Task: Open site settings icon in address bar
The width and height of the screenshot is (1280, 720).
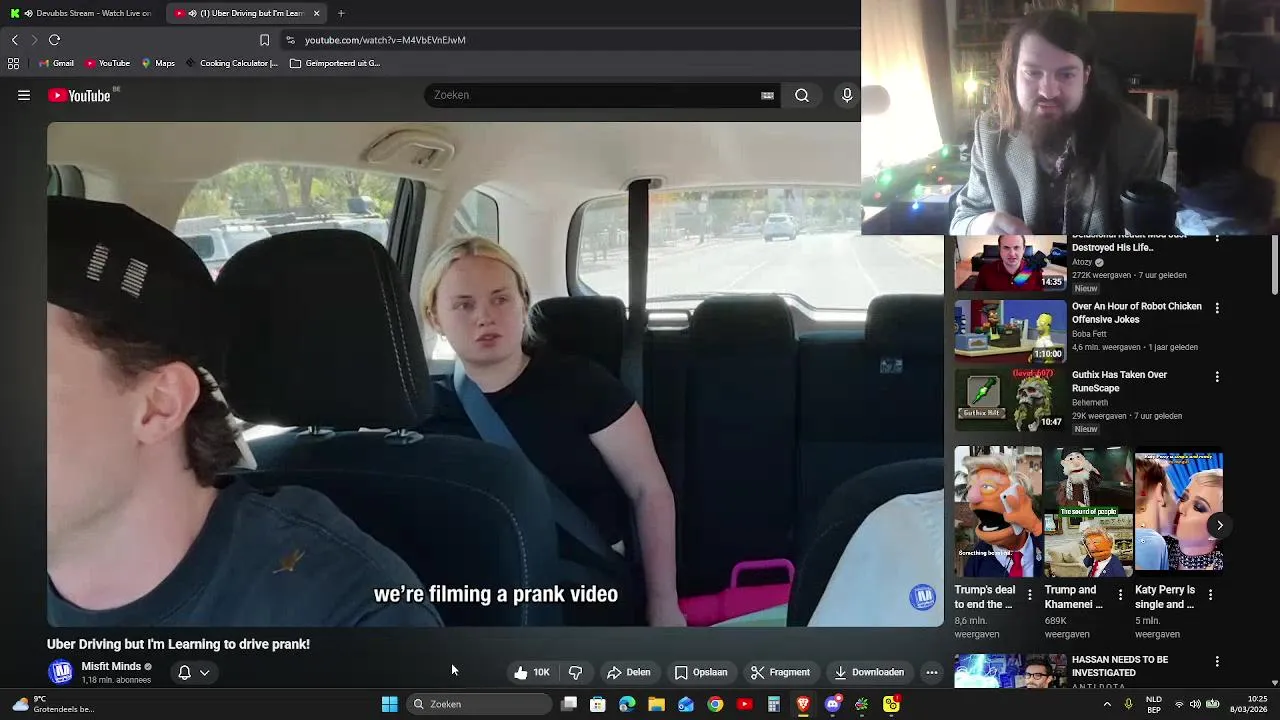Action: tap(290, 40)
